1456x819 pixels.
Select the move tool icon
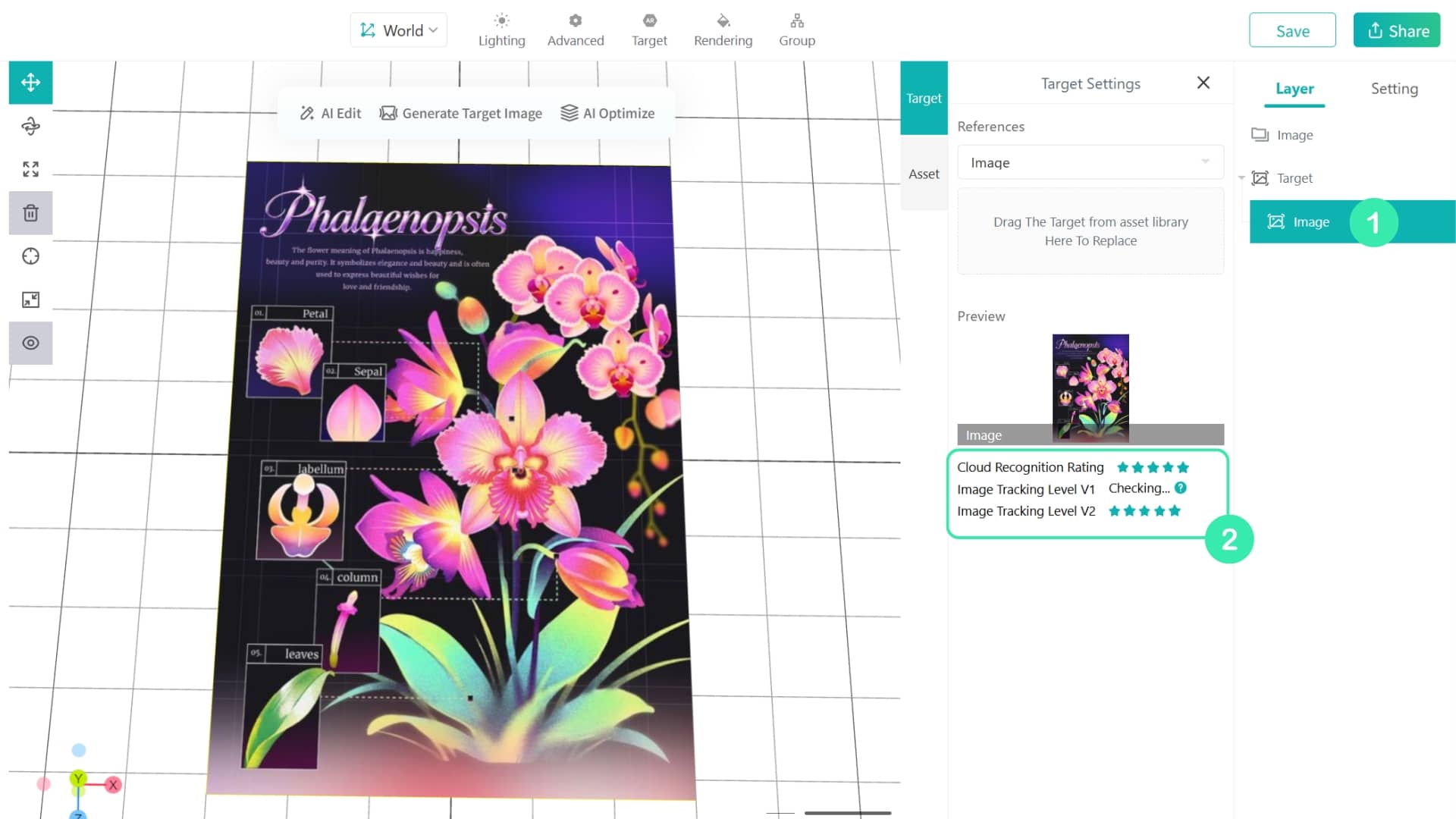click(30, 83)
